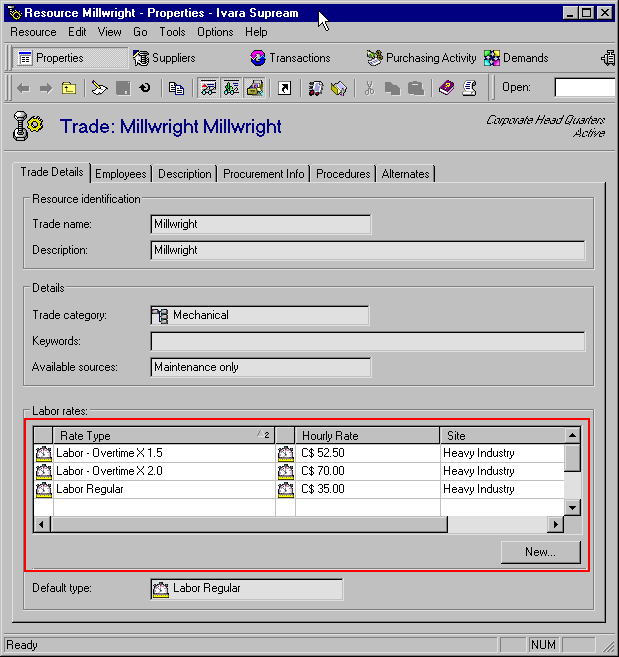Click the purple help book icon
619x657 pixels.
447,88
